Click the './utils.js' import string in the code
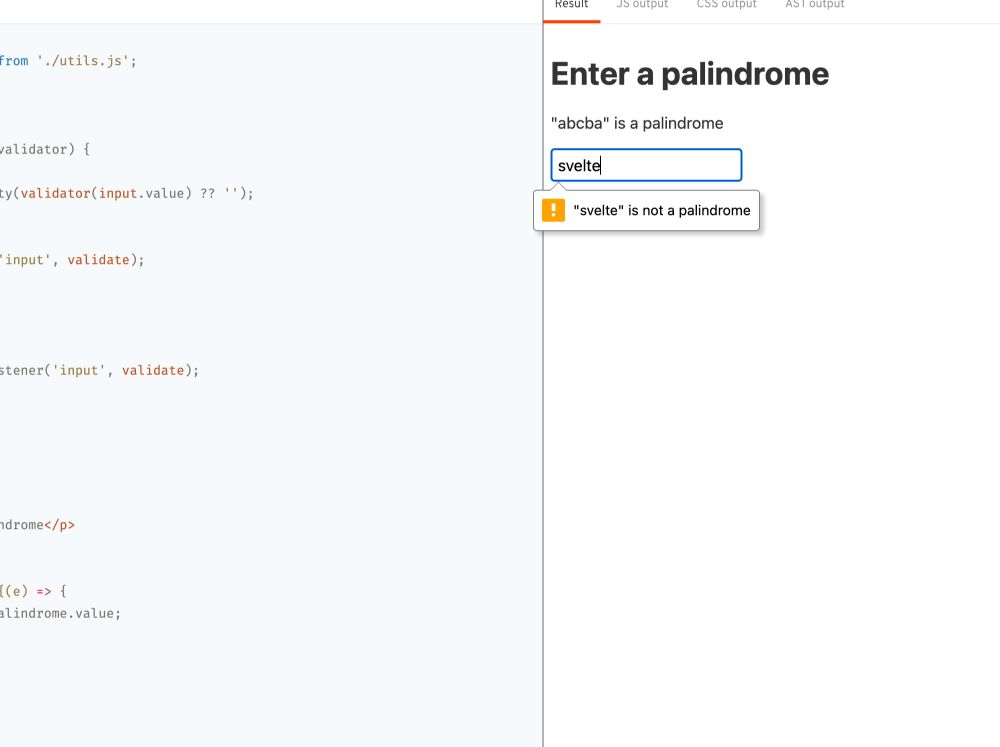 [84, 61]
